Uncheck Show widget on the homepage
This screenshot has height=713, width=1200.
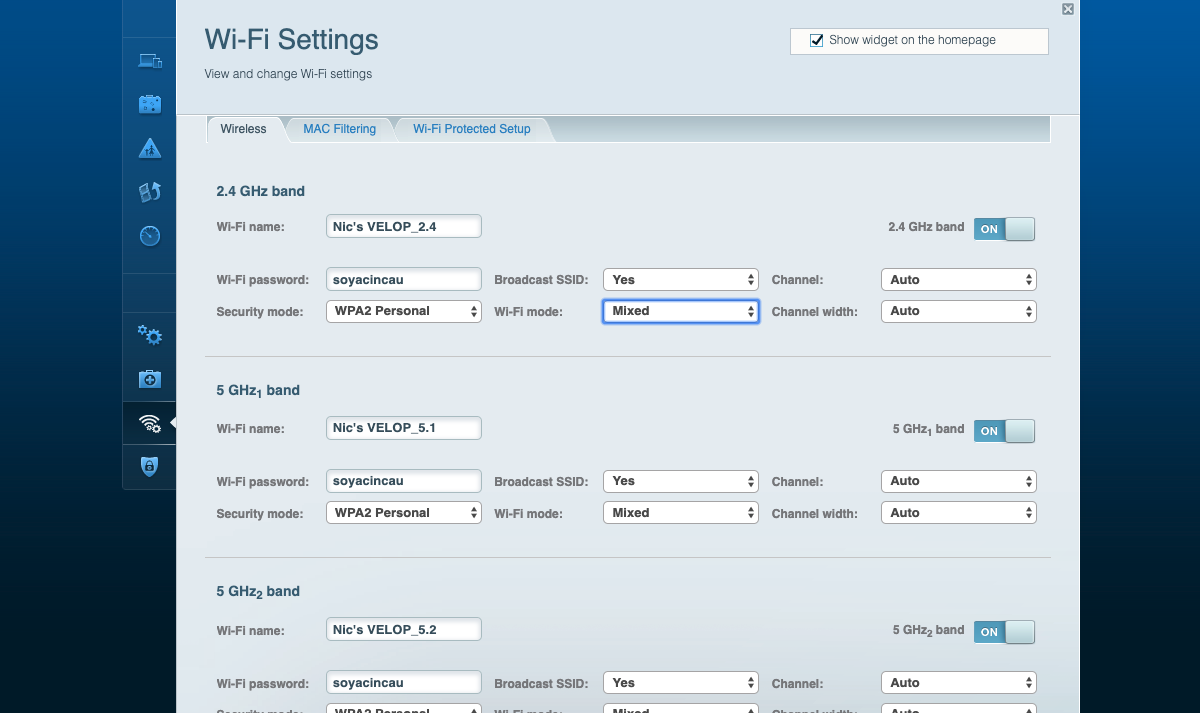click(816, 41)
